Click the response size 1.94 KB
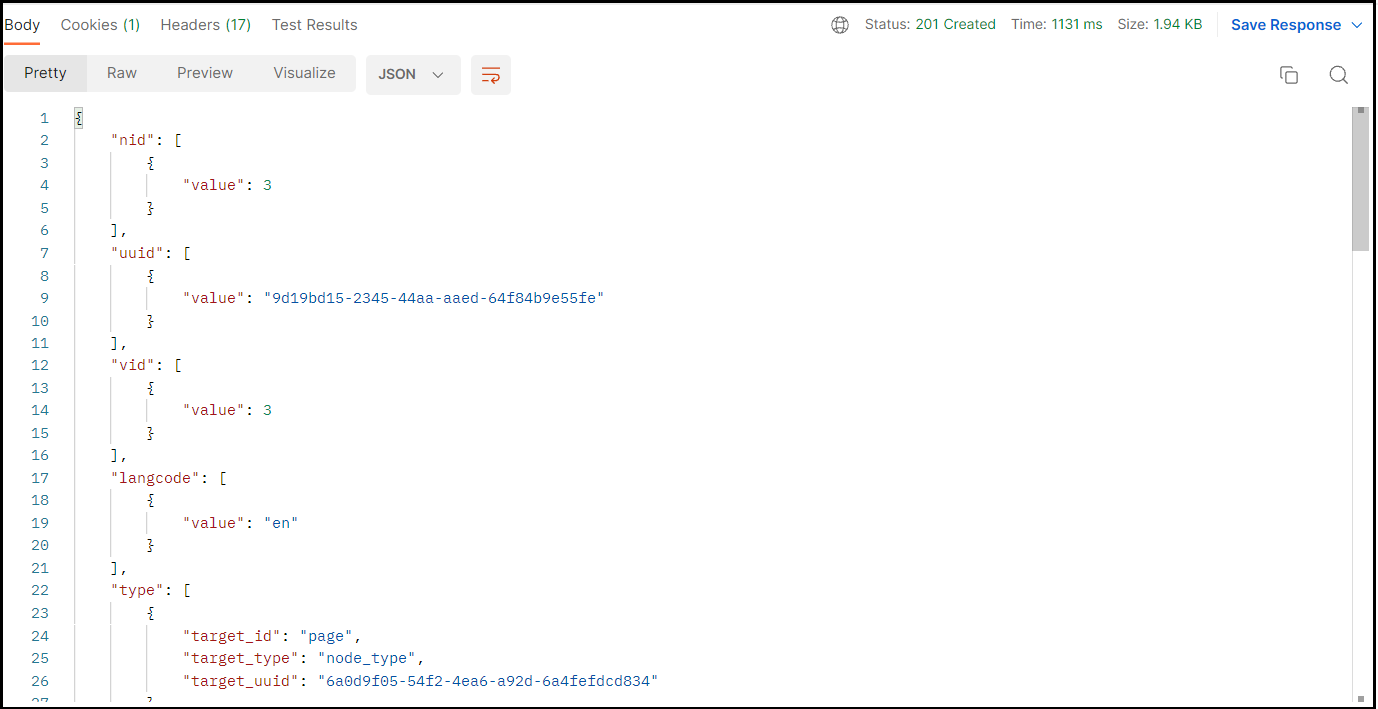 coord(1177,25)
